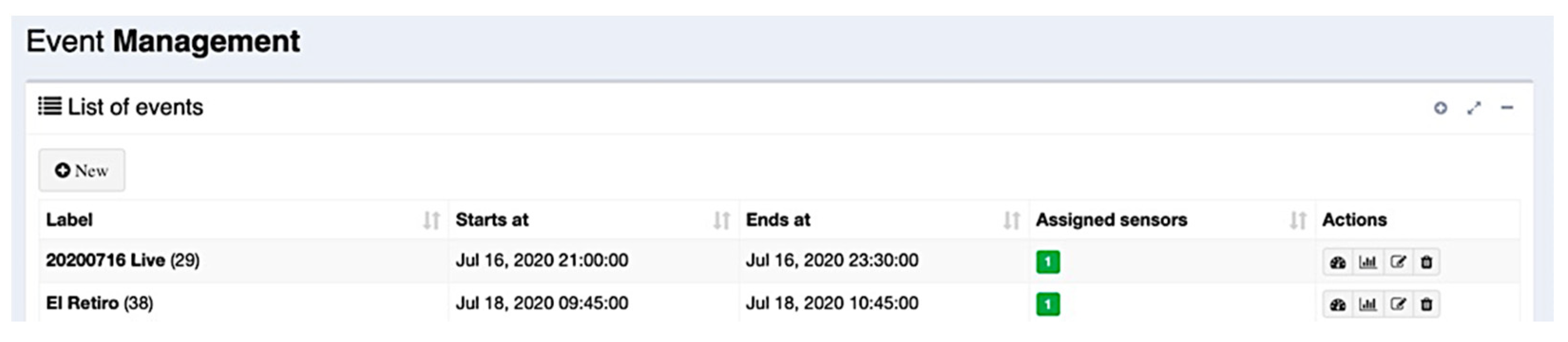The height and width of the screenshot is (342, 1568).
Task: Open the 20200716 Live event label
Action: pos(105,260)
